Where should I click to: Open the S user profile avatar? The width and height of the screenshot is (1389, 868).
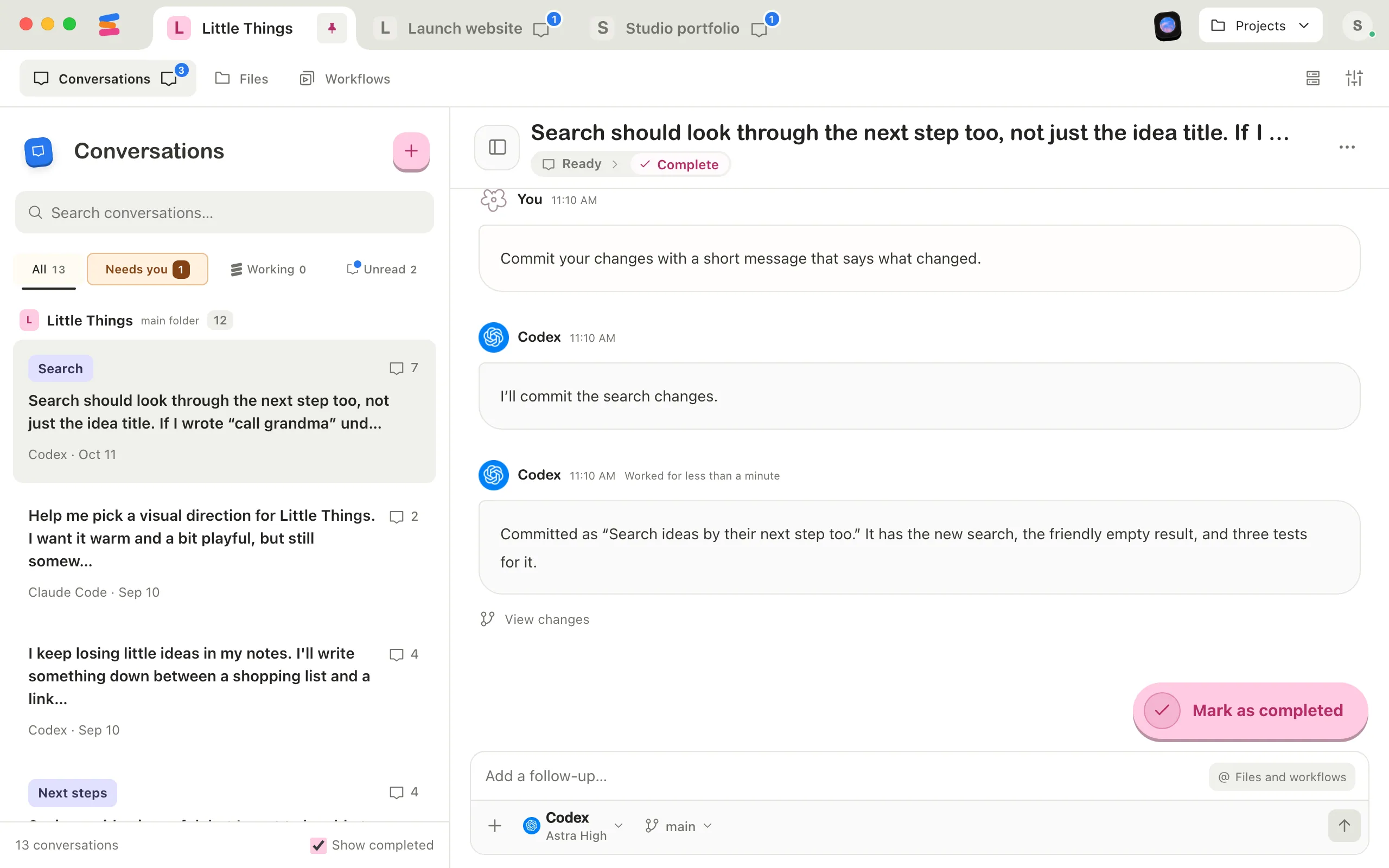click(1357, 26)
